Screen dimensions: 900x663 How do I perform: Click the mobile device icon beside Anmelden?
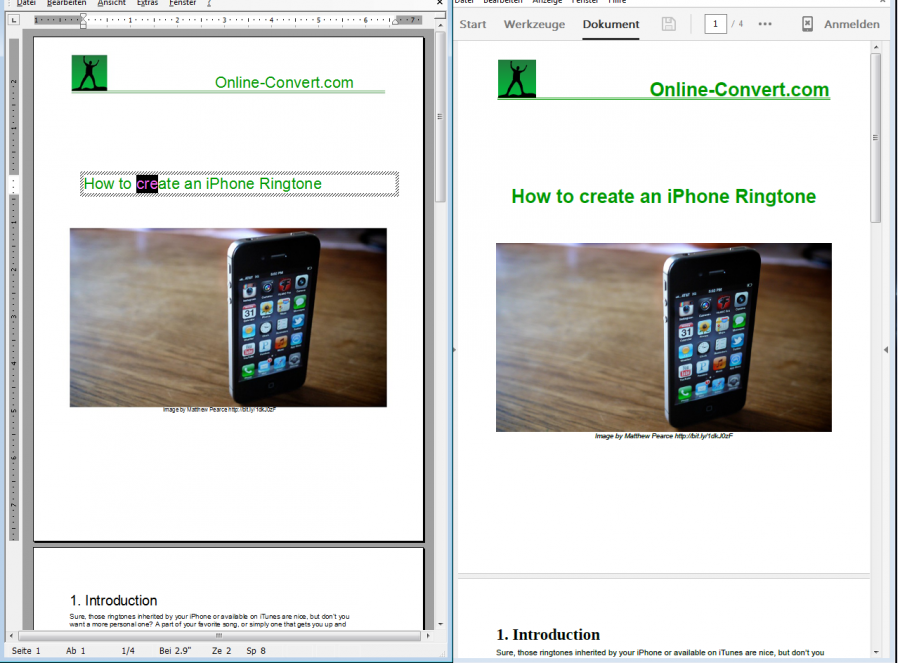click(807, 24)
